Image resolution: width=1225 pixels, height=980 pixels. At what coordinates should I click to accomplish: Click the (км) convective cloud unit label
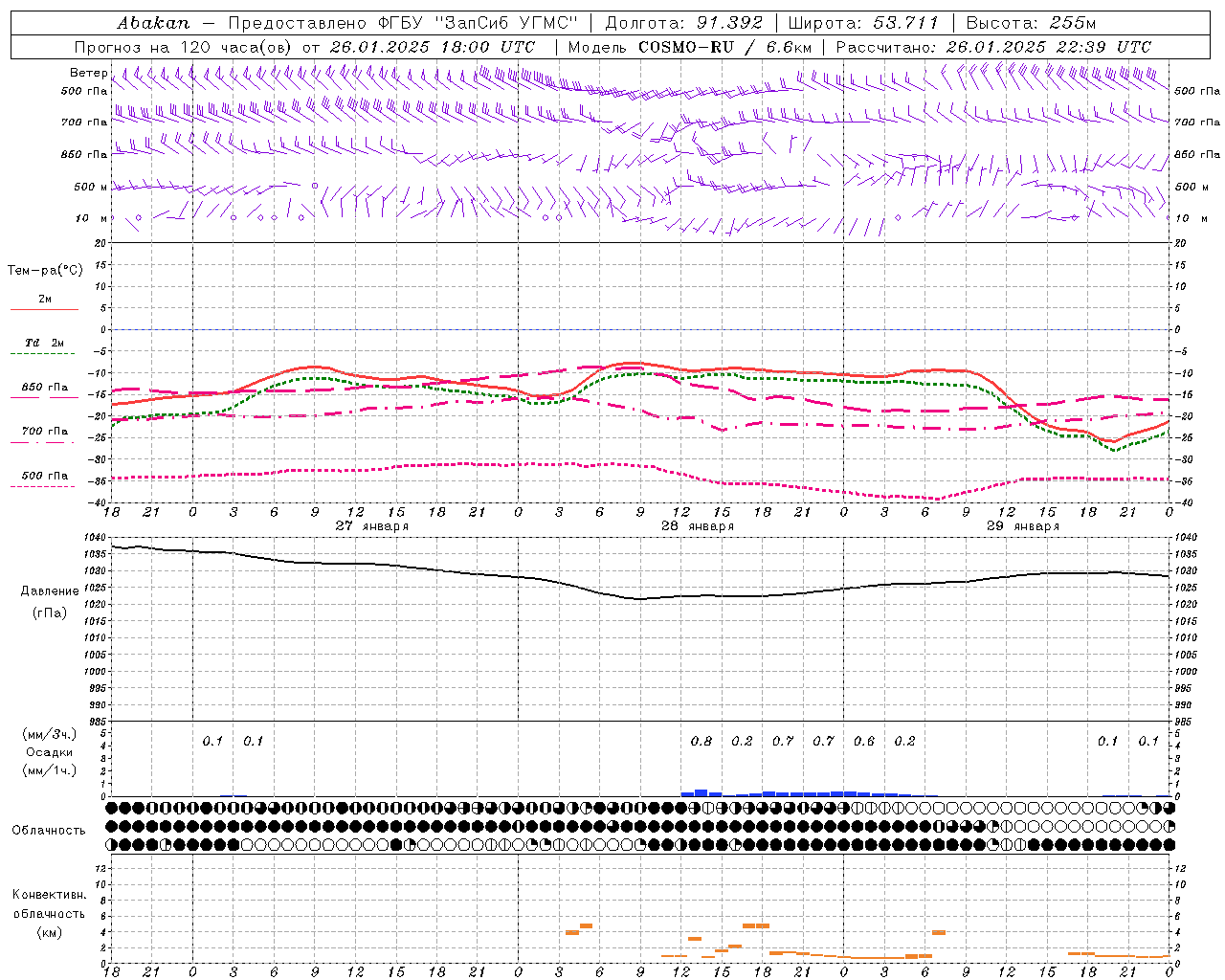(50, 932)
